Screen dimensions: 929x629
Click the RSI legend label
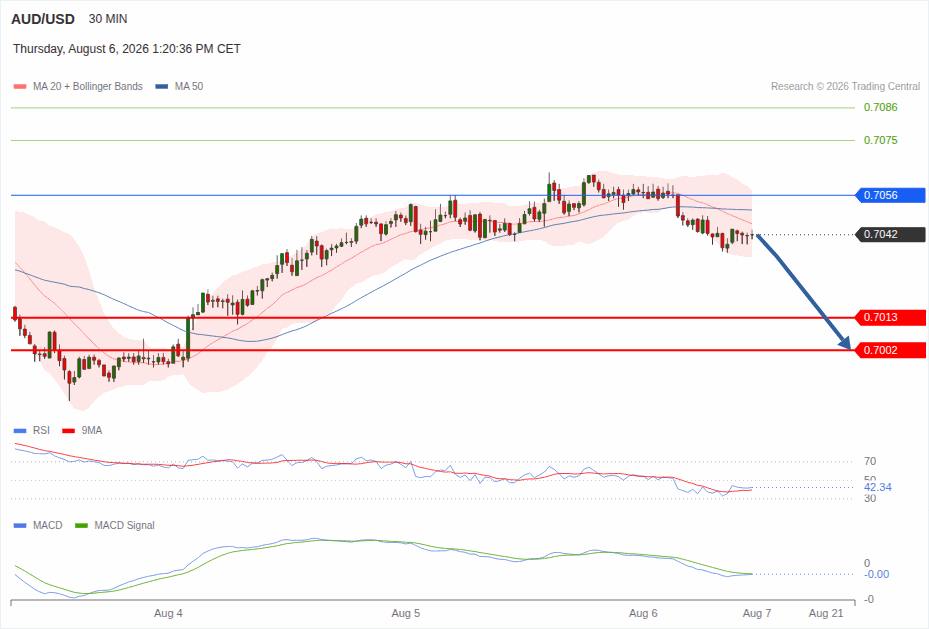pyautogui.click(x=41, y=431)
